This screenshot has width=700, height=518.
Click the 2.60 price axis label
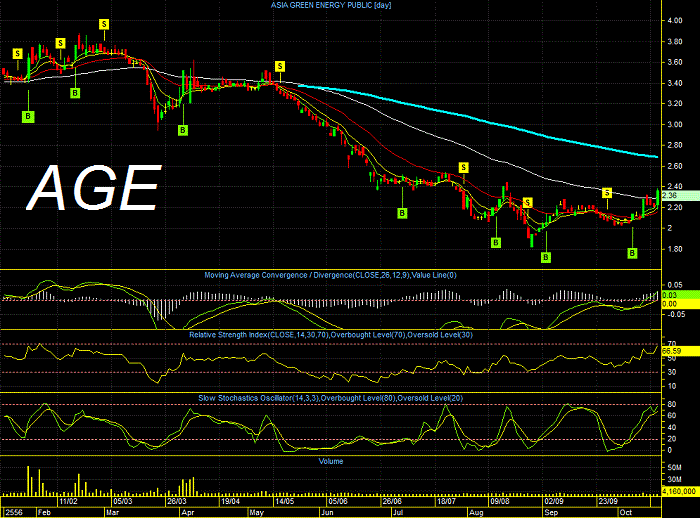675,166
